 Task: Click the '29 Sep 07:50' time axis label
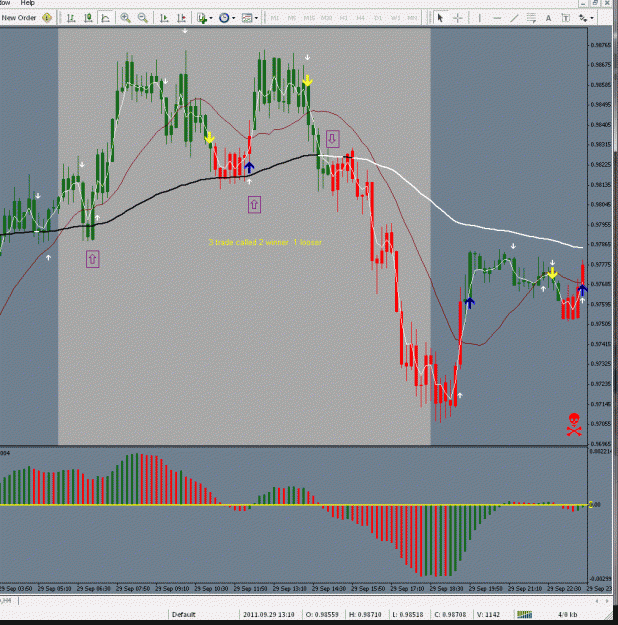[133, 588]
